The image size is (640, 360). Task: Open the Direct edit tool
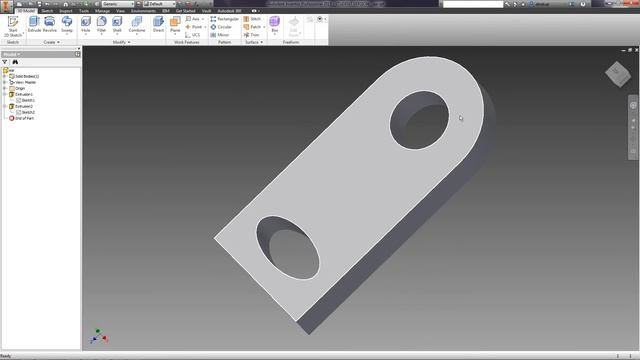coord(158,24)
